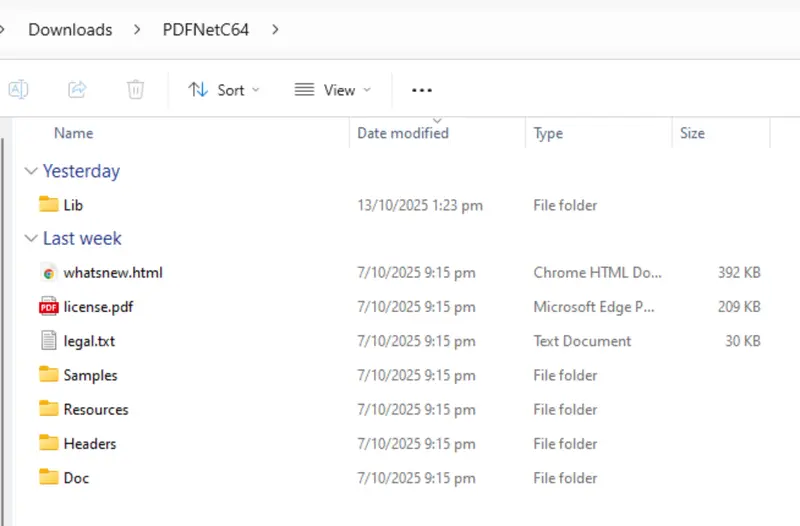Click the Lib folder name
The width and height of the screenshot is (800, 526).
click(x=73, y=205)
